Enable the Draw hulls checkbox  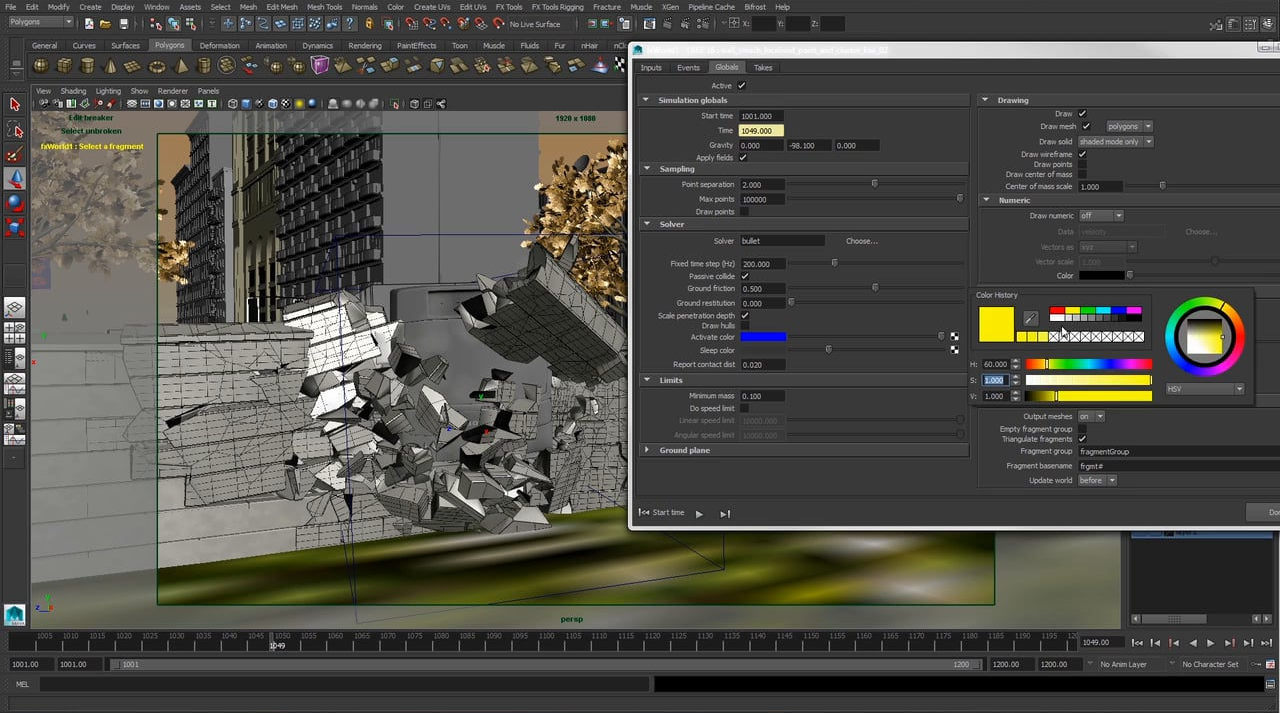coord(745,326)
